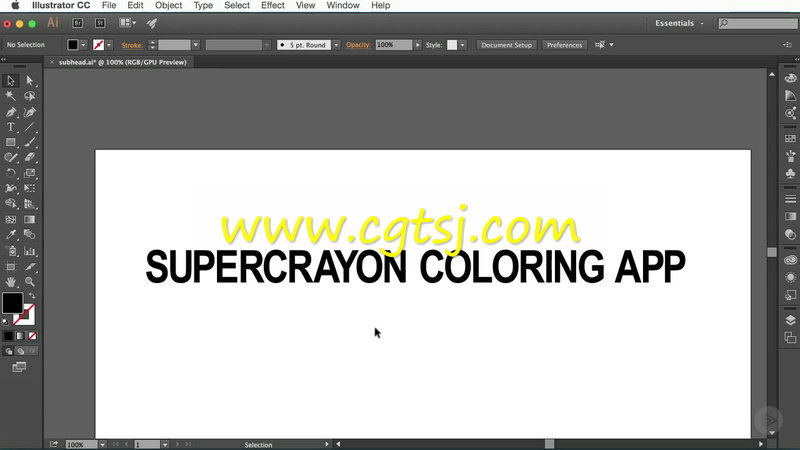Select the Selection tool arrow
800x450 pixels.
[x=11, y=81]
